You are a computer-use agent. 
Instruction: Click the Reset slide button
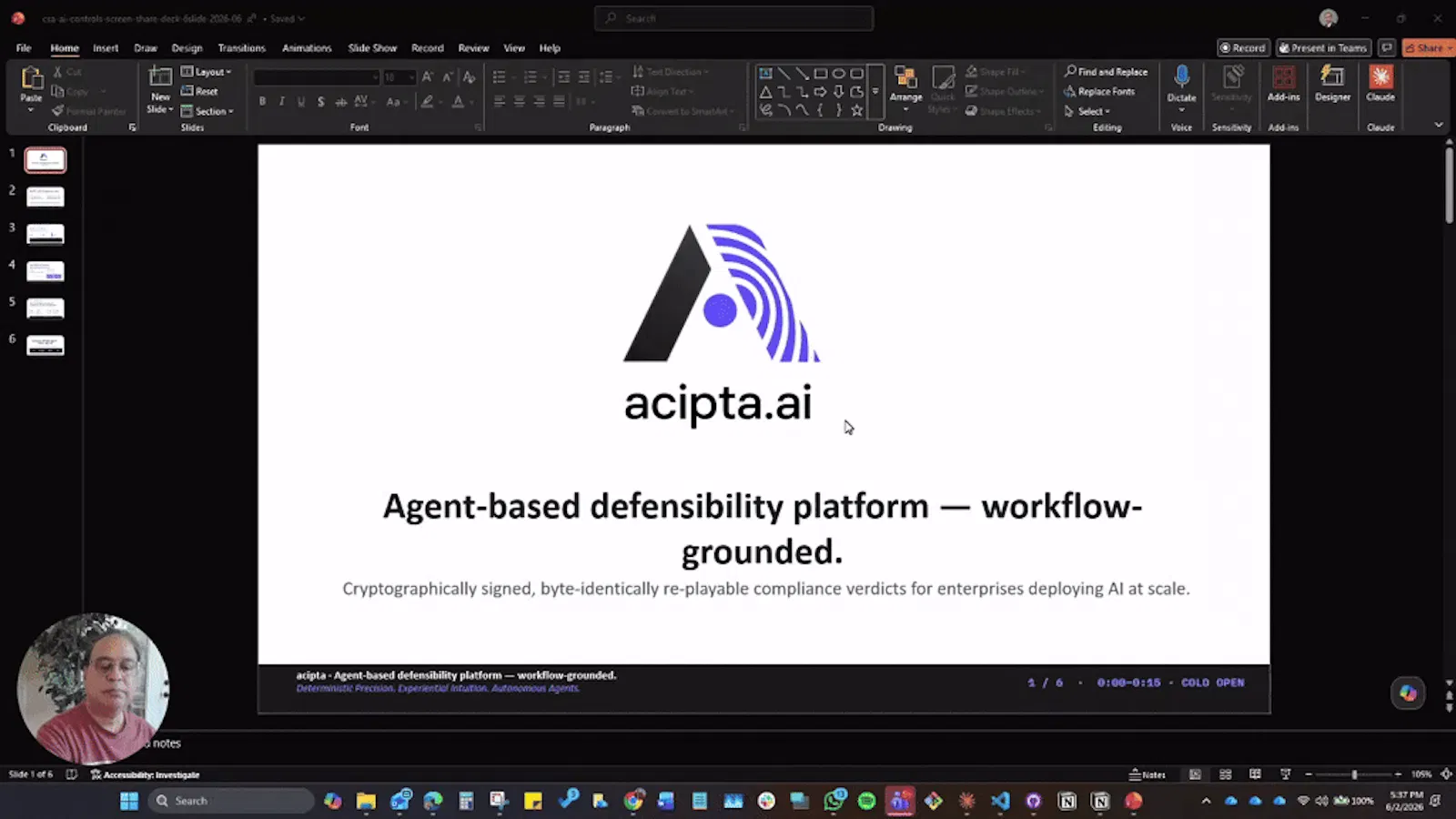pyautogui.click(x=199, y=91)
